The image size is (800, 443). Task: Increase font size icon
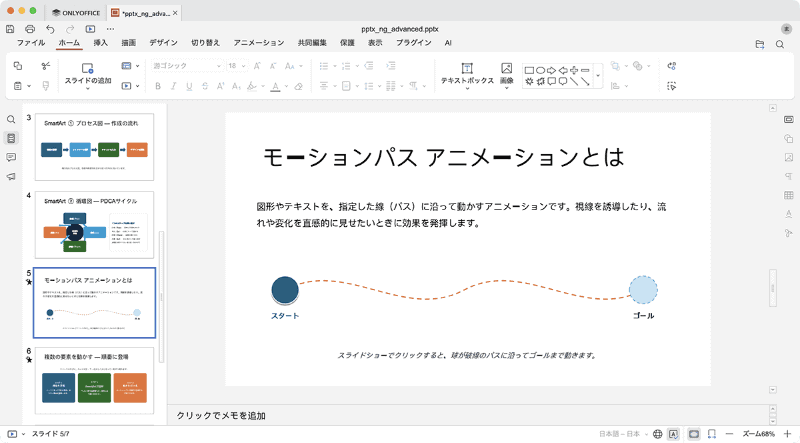pos(258,66)
